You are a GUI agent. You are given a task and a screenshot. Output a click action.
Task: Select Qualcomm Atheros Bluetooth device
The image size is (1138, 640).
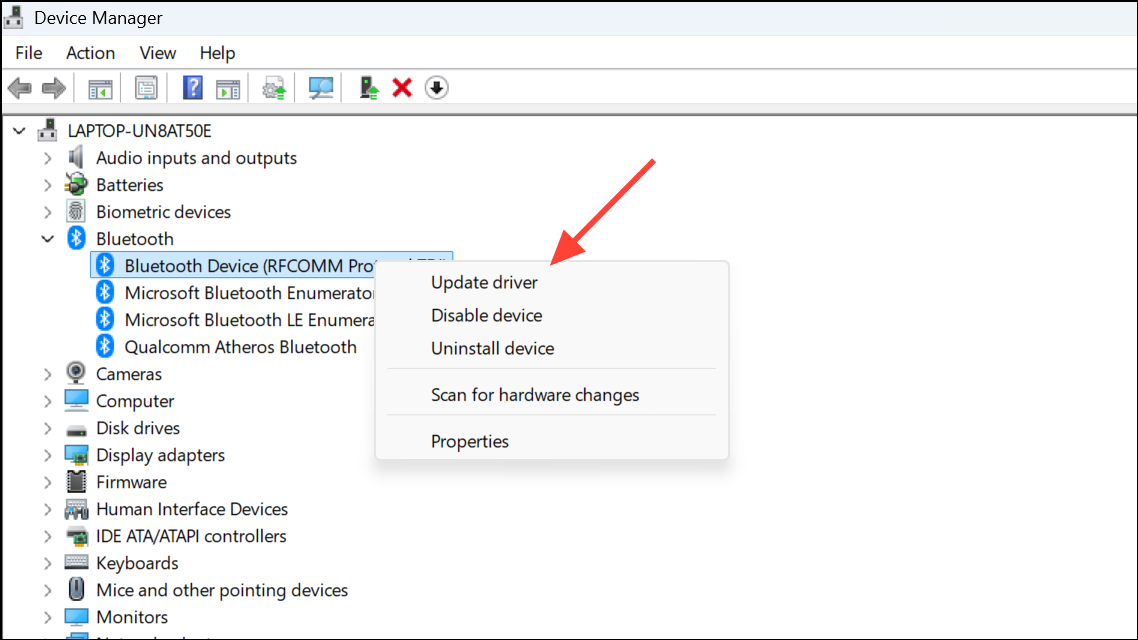point(240,347)
